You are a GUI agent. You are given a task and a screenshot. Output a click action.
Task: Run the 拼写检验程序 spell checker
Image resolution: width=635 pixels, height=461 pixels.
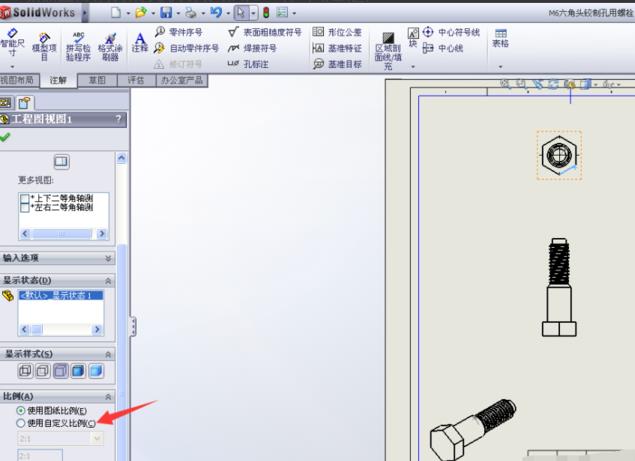(78, 47)
